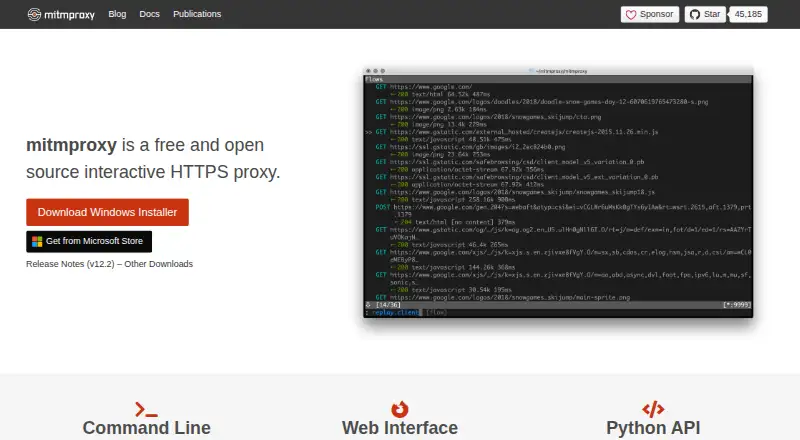Viewport: 800px width, 440px height.
Task: Click the Web Interface heading
Action: click(400, 428)
